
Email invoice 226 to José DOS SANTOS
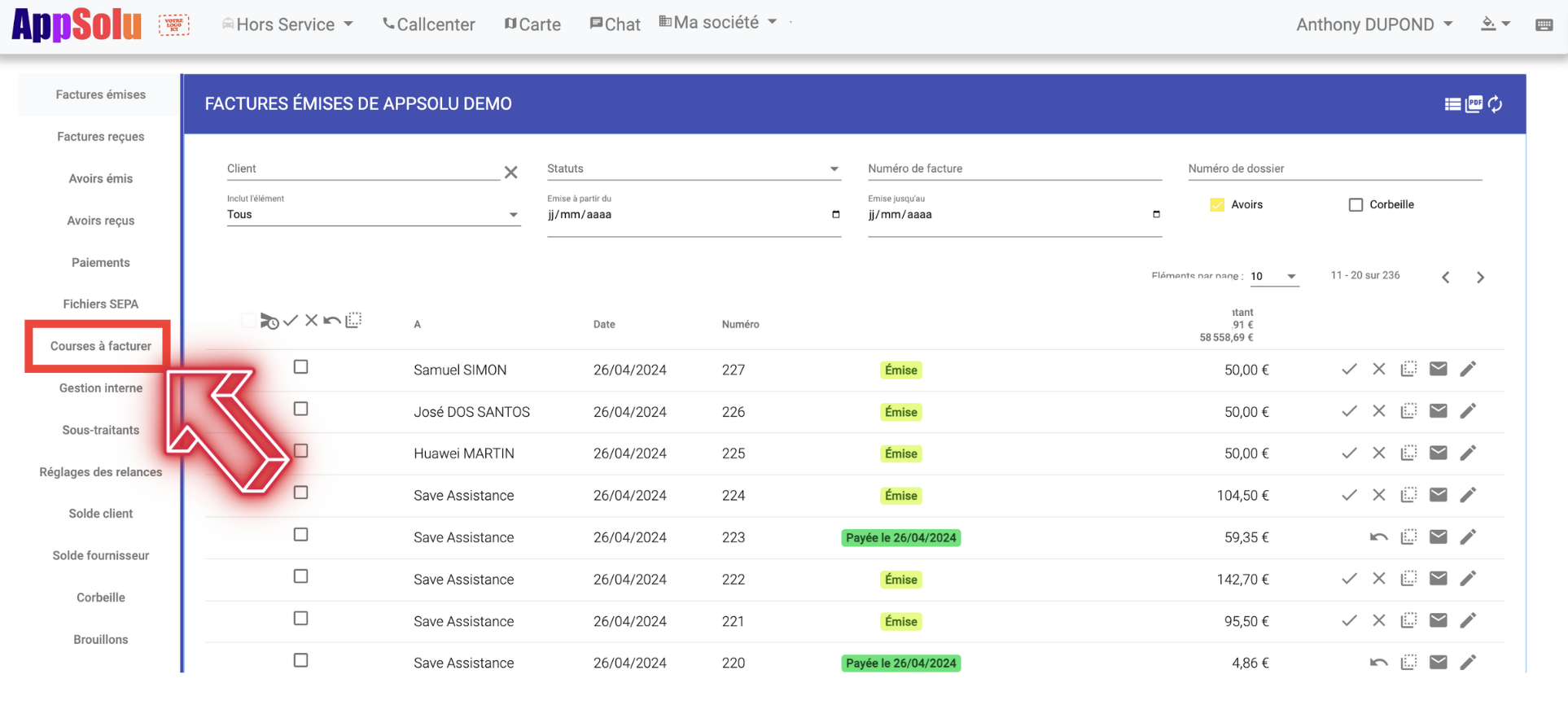(1439, 411)
